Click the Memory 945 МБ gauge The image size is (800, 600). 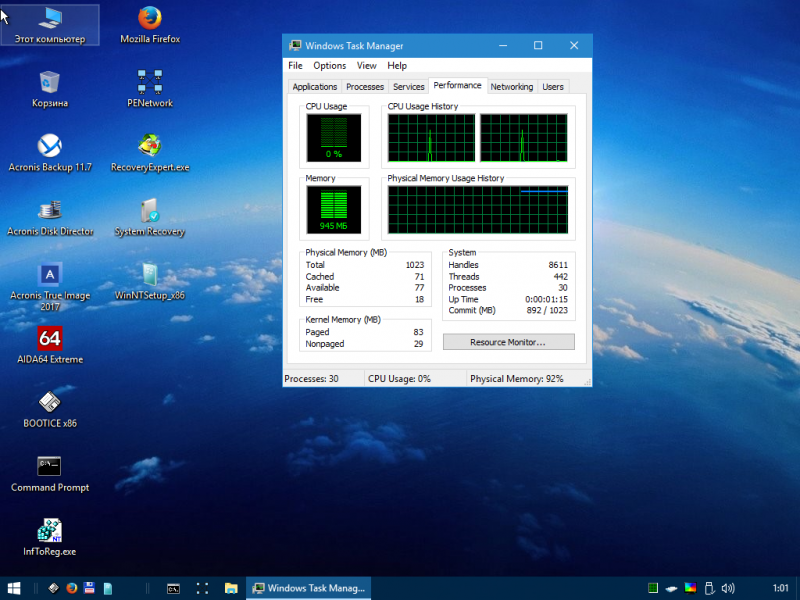coord(334,210)
